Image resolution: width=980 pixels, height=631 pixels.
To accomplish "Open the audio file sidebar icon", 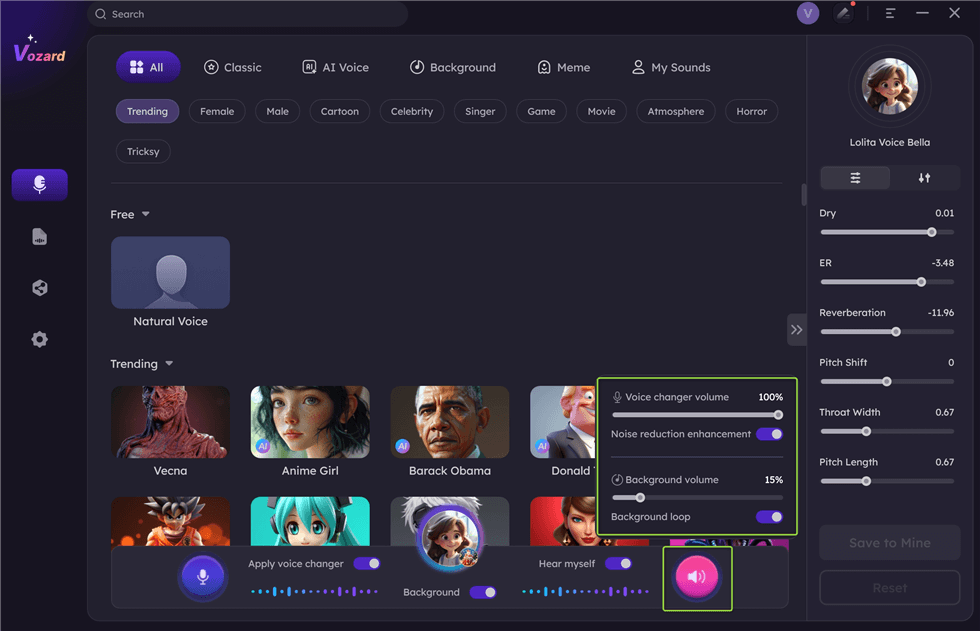I will (x=40, y=237).
